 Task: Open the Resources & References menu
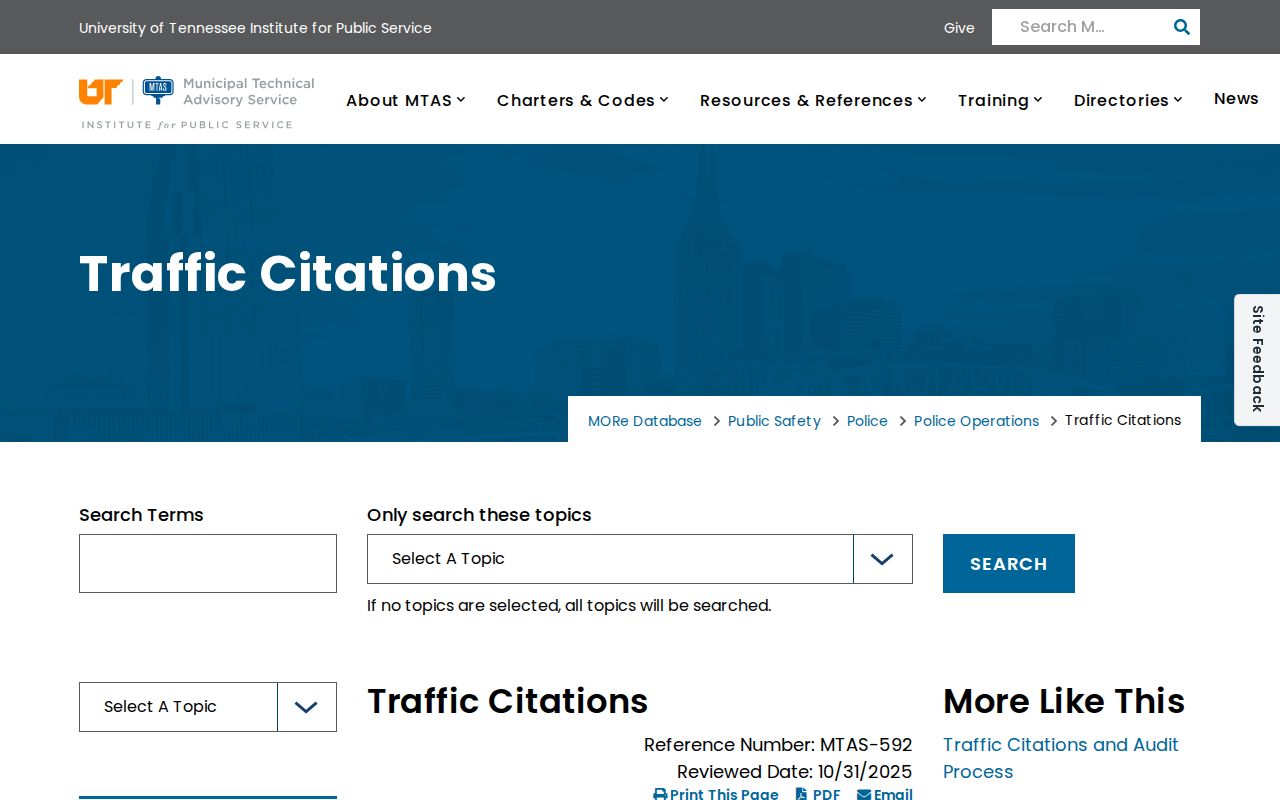point(813,100)
